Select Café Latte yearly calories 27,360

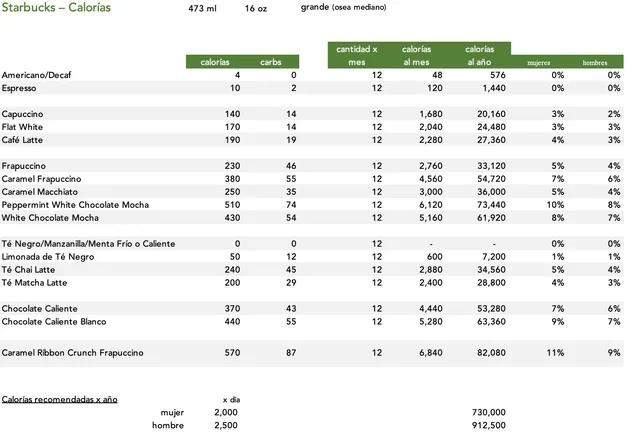pyautogui.click(x=491, y=140)
